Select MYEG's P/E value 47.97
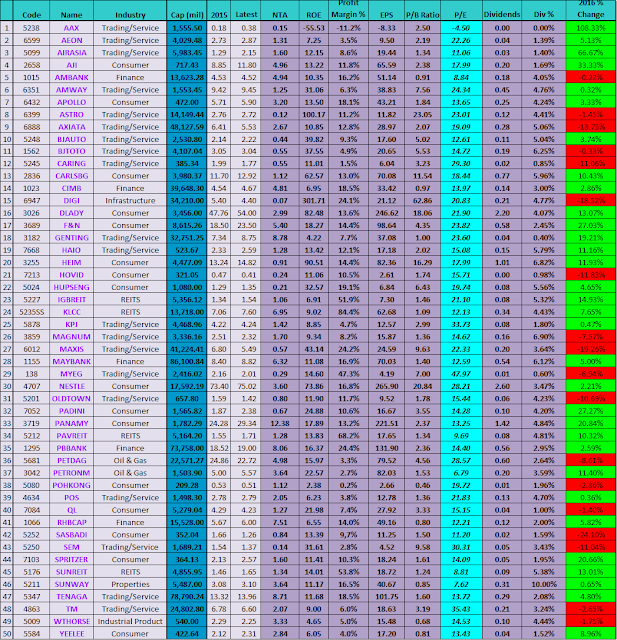This screenshot has height=640, width=617. point(461,374)
